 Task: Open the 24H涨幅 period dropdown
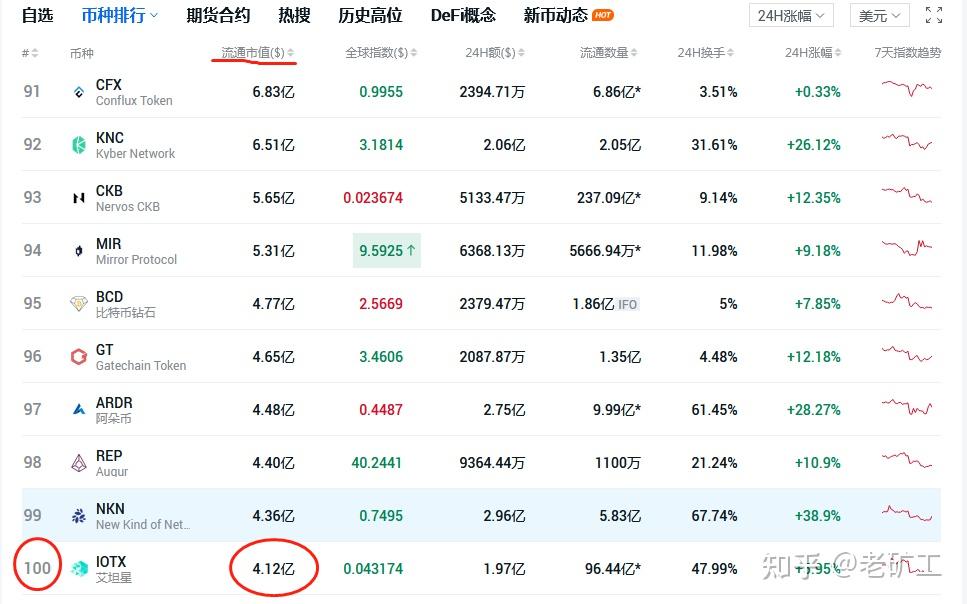coord(791,15)
